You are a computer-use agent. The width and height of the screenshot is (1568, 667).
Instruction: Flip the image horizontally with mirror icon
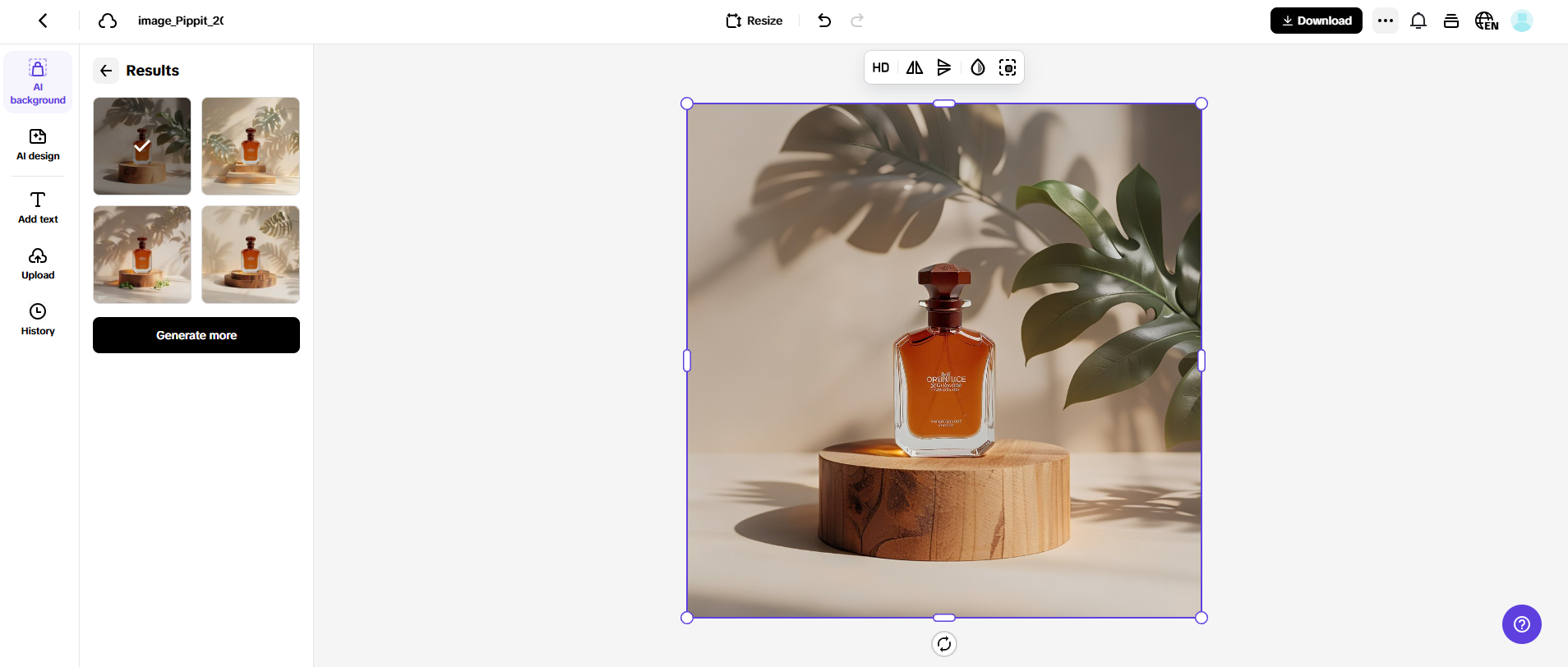click(x=914, y=67)
